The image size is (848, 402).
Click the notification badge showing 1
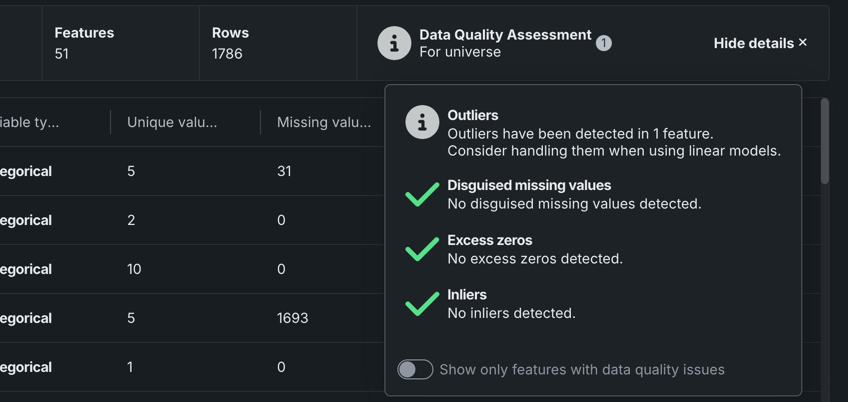603,43
